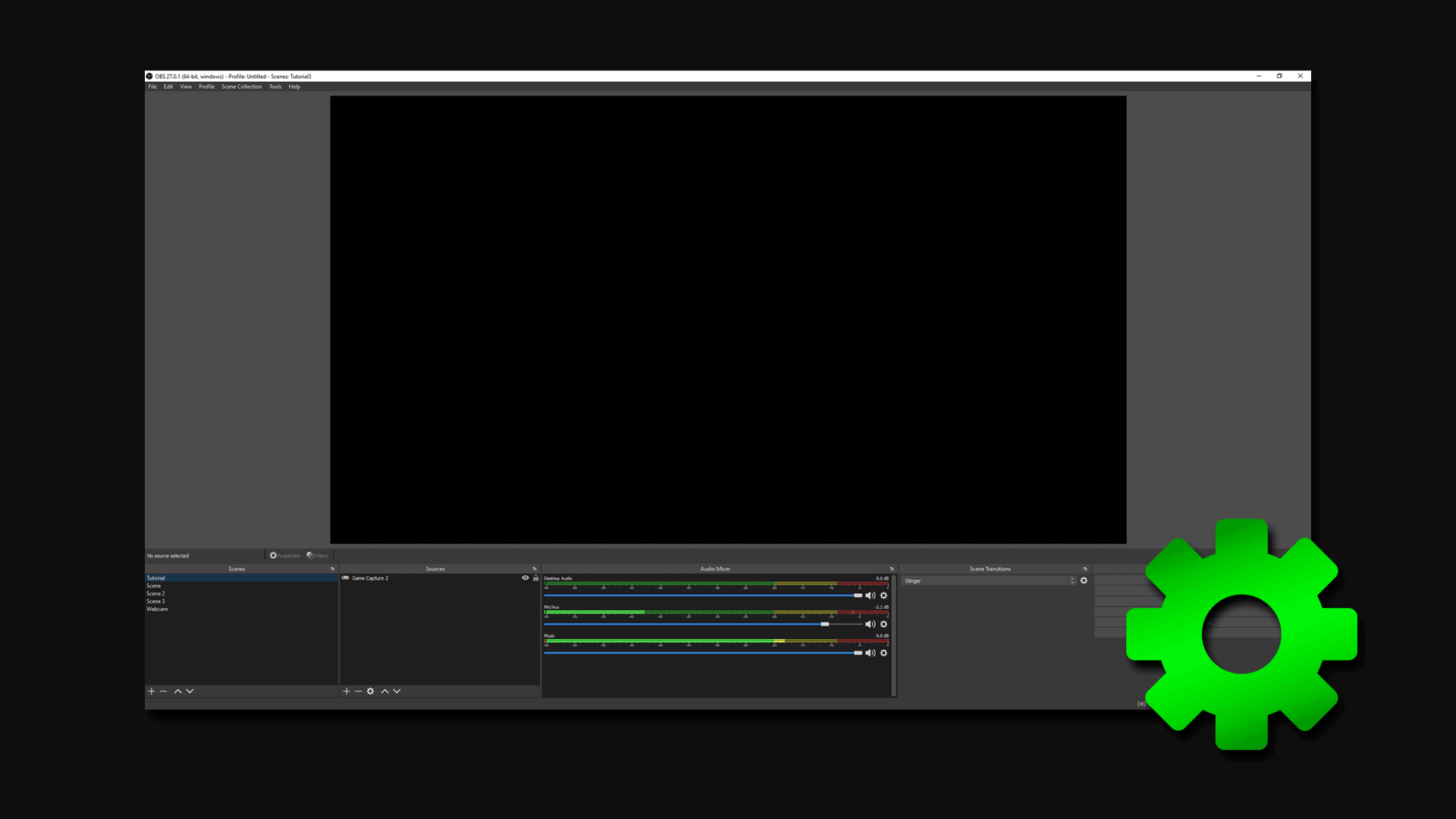Viewport: 1456px width, 819px height.
Task: Click the Audio Mixer vertical scrollbar
Action: pos(894,635)
